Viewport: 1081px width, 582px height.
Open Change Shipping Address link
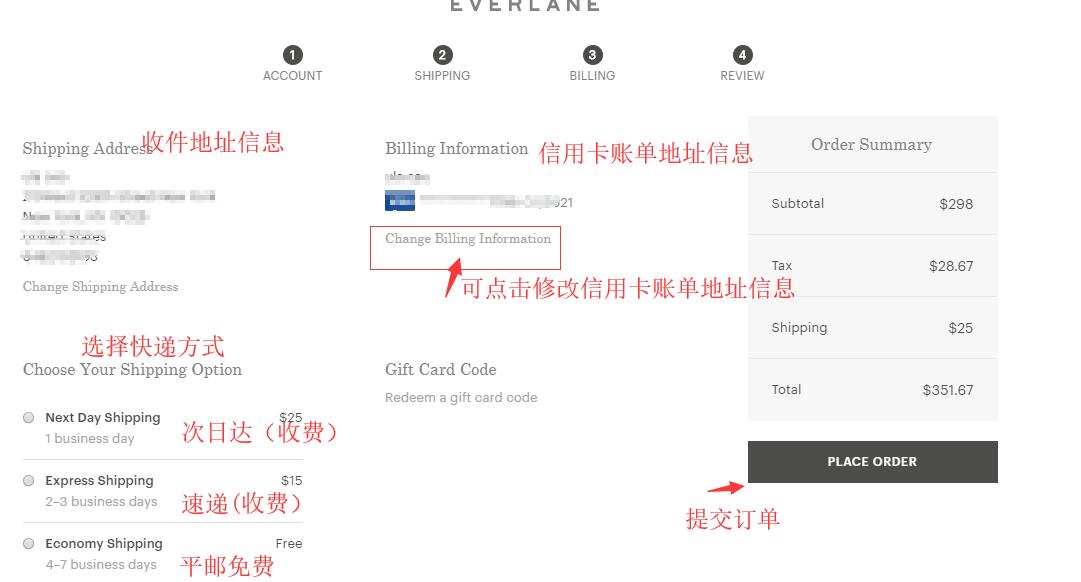coord(101,286)
